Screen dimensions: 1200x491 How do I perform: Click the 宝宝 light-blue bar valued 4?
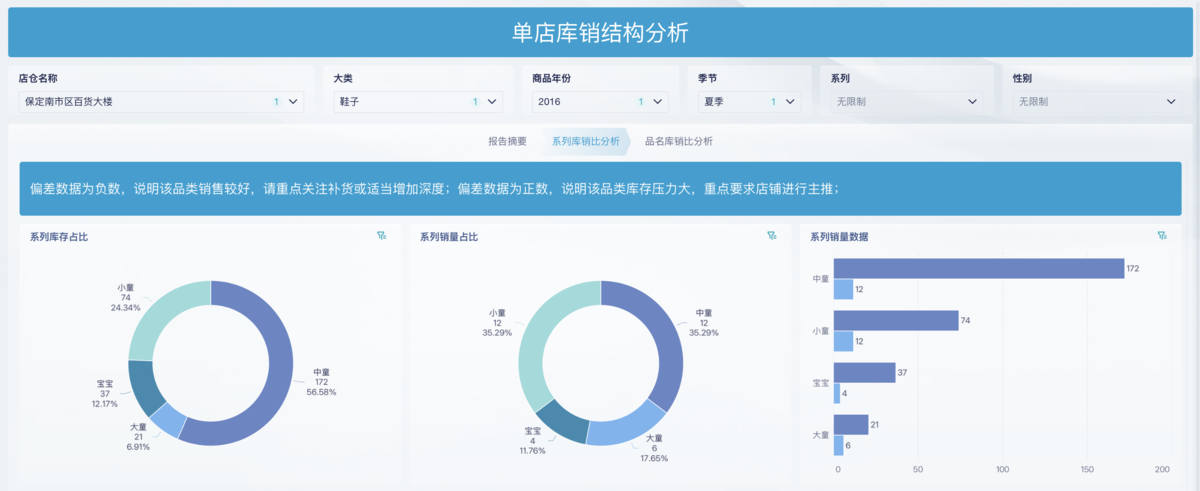click(838, 393)
